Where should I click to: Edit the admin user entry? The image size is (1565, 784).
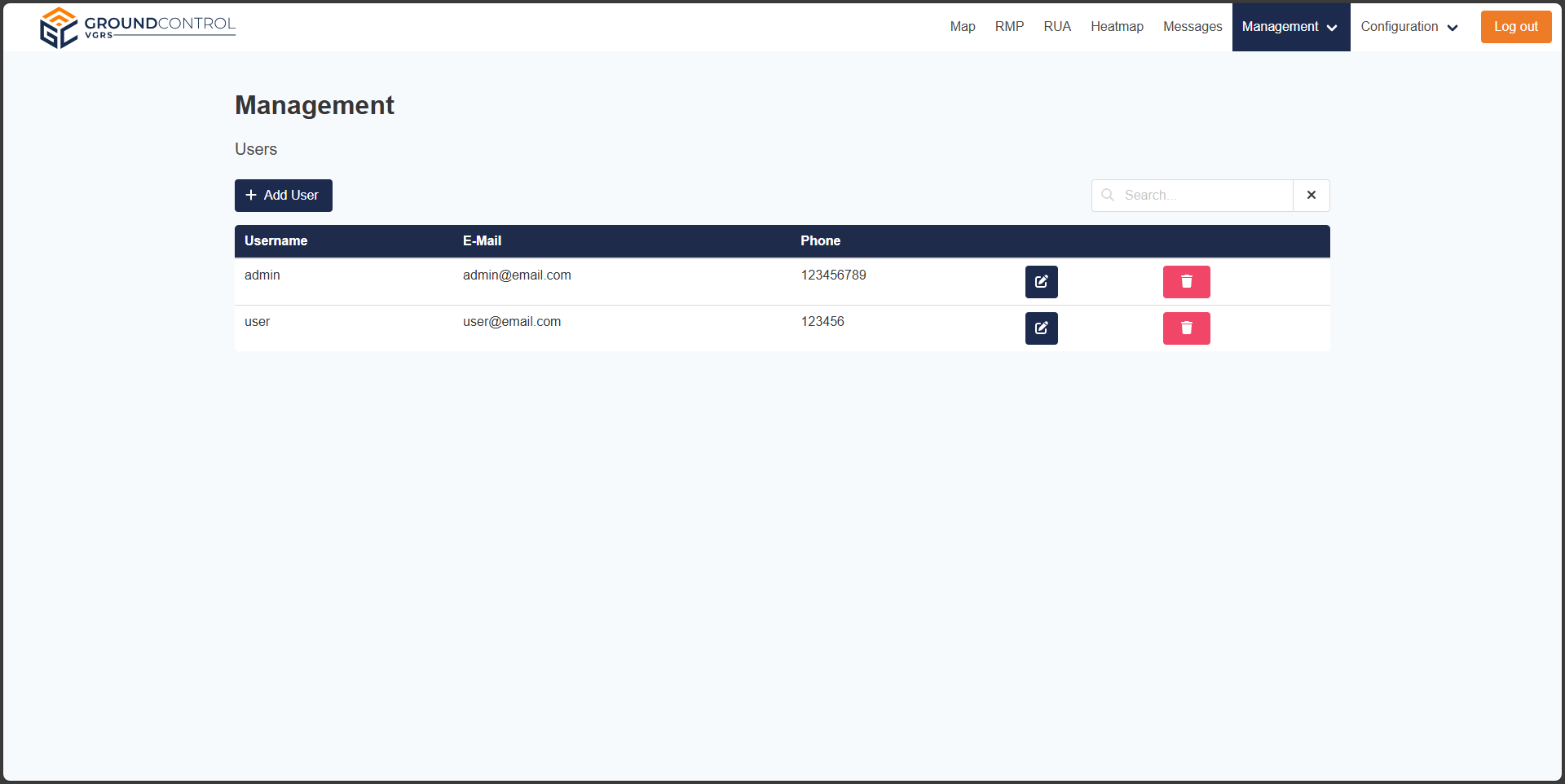tap(1041, 282)
